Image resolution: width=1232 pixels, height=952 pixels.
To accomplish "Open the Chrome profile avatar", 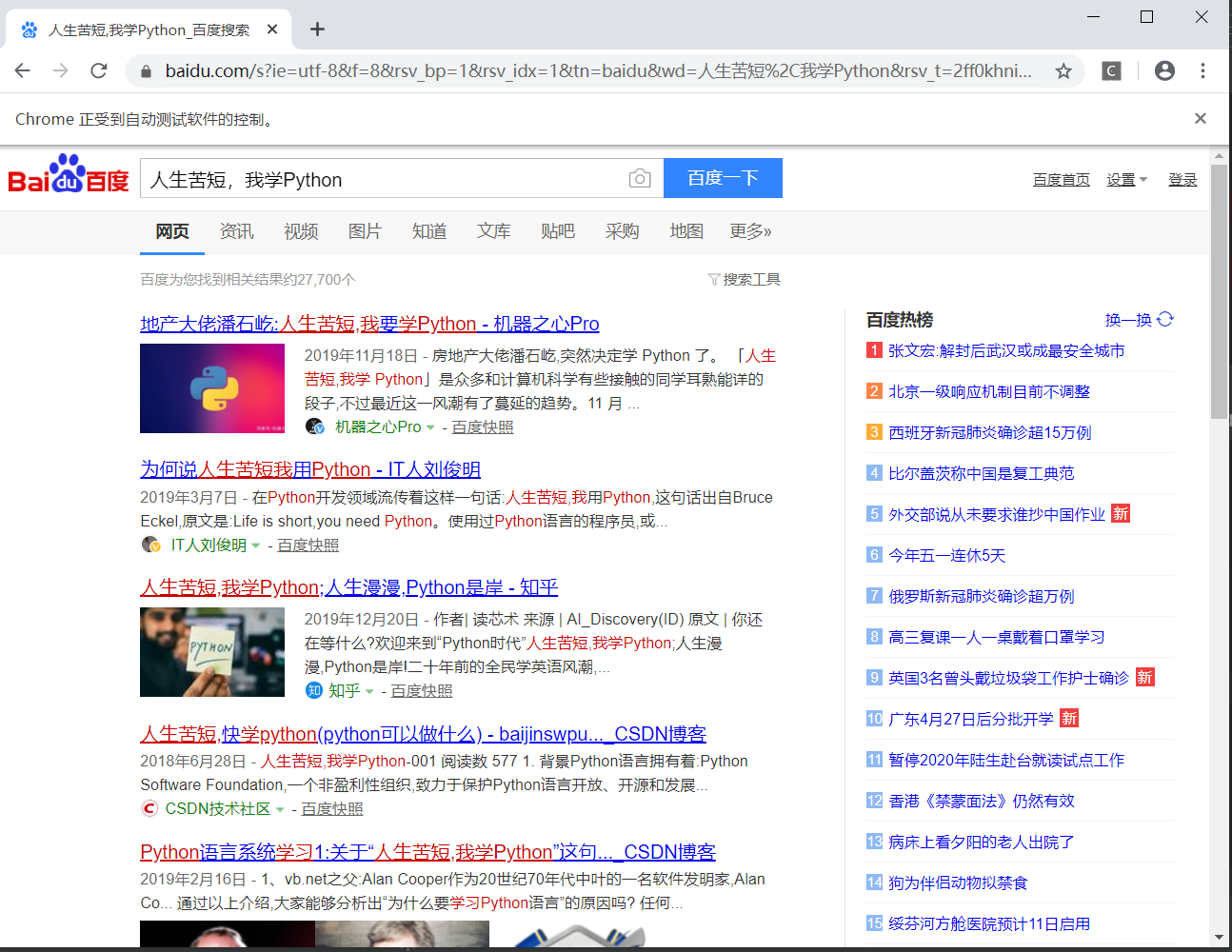I will click(x=1164, y=70).
